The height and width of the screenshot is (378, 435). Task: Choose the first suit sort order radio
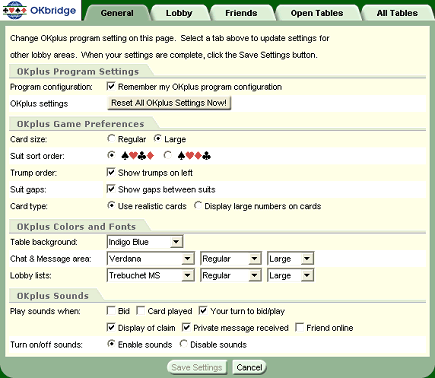111,155
